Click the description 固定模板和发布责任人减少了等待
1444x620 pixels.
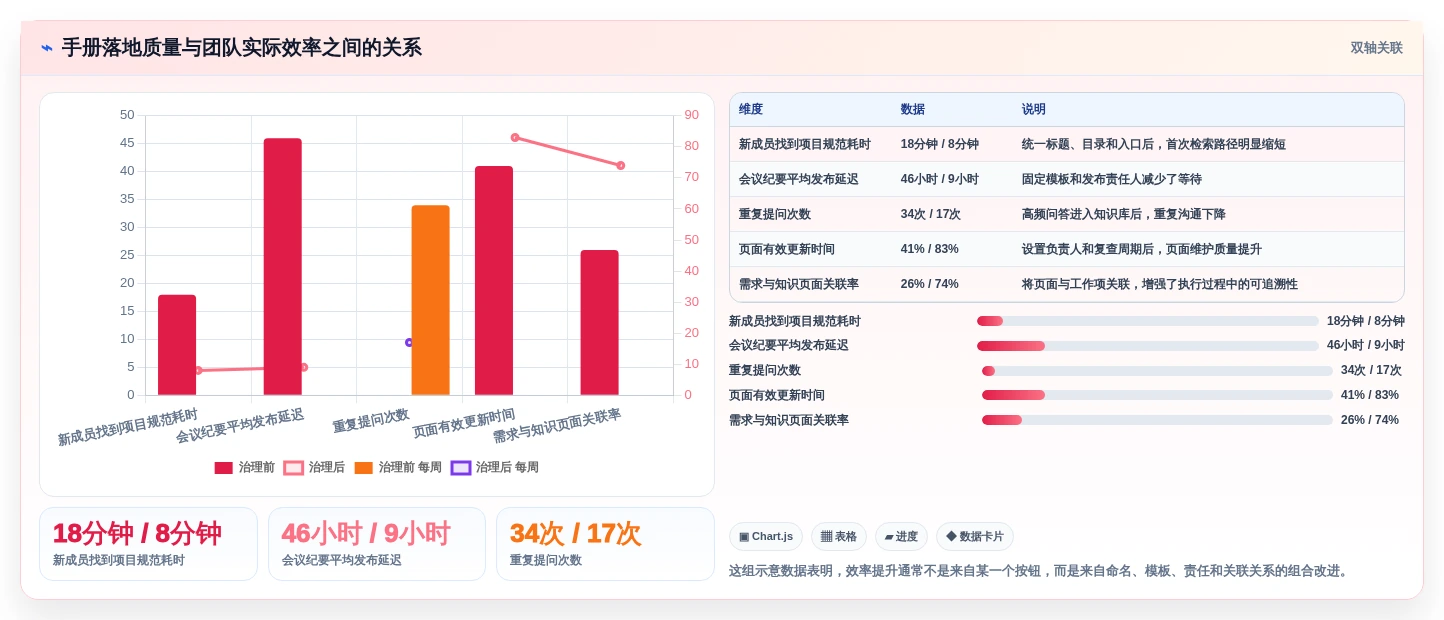(x=1112, y=180)
